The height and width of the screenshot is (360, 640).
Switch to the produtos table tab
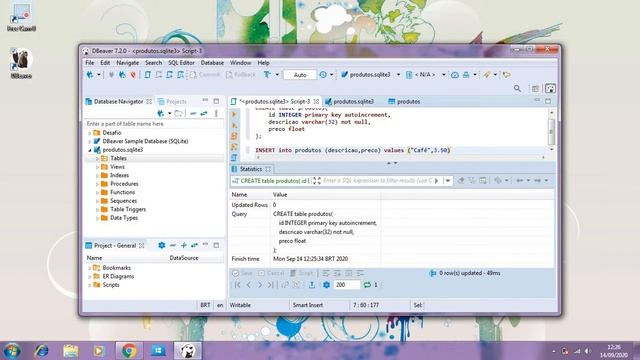pyautogui.click(x=404, y=101)
